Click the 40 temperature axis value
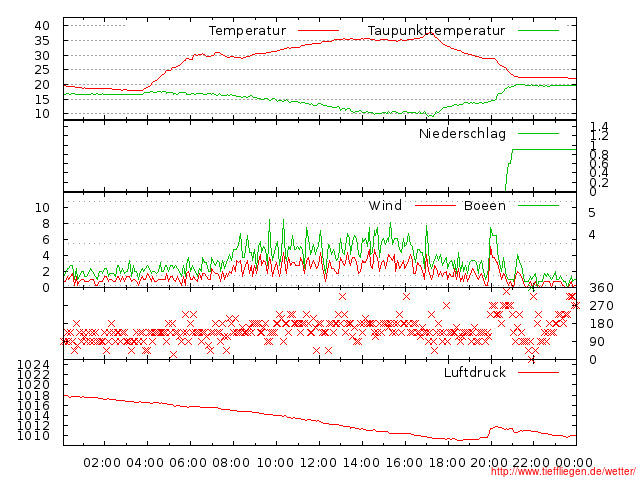Viewport: 640px width, 480px height. [42, 26]
